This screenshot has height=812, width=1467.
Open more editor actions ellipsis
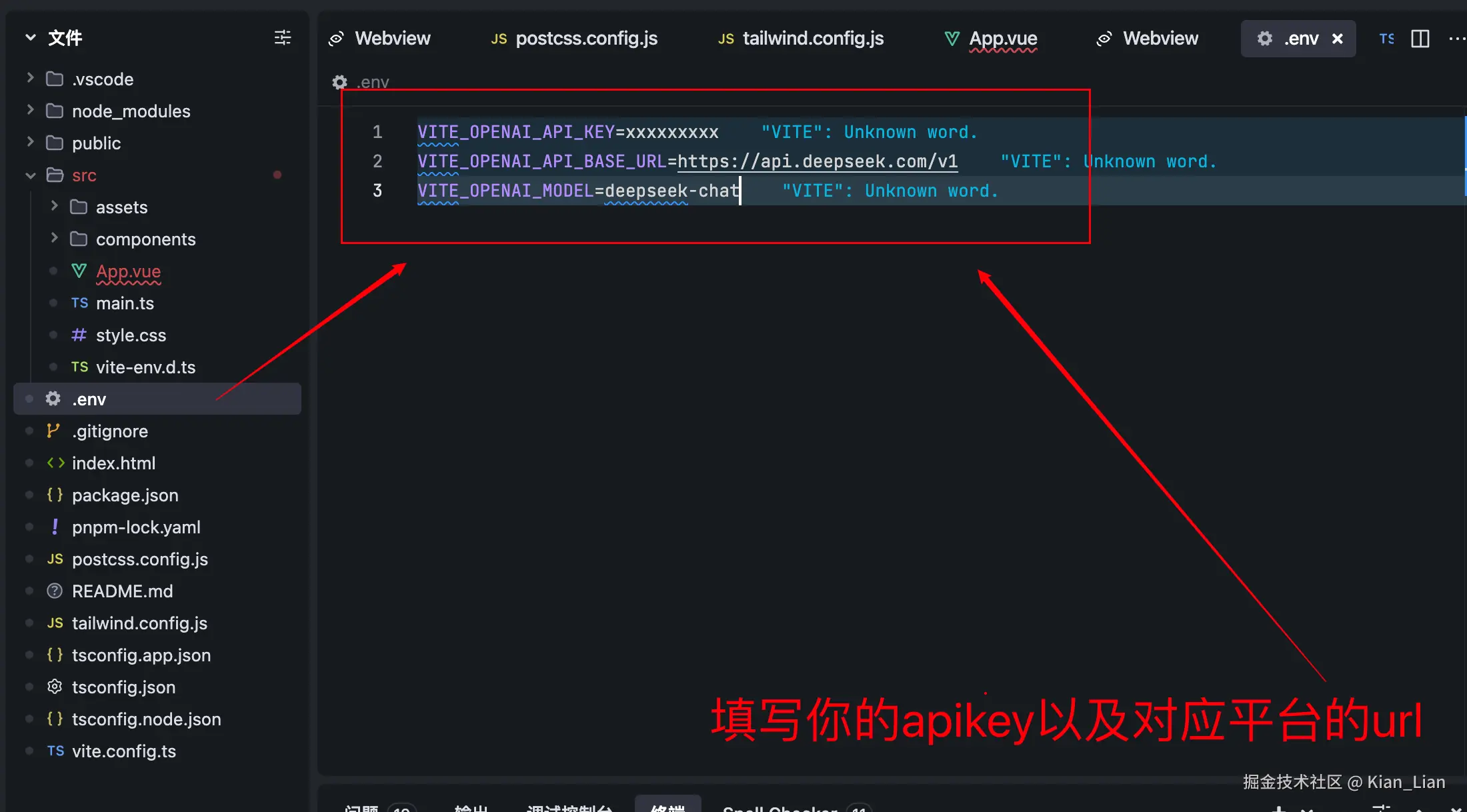[x=1456, y=39]
